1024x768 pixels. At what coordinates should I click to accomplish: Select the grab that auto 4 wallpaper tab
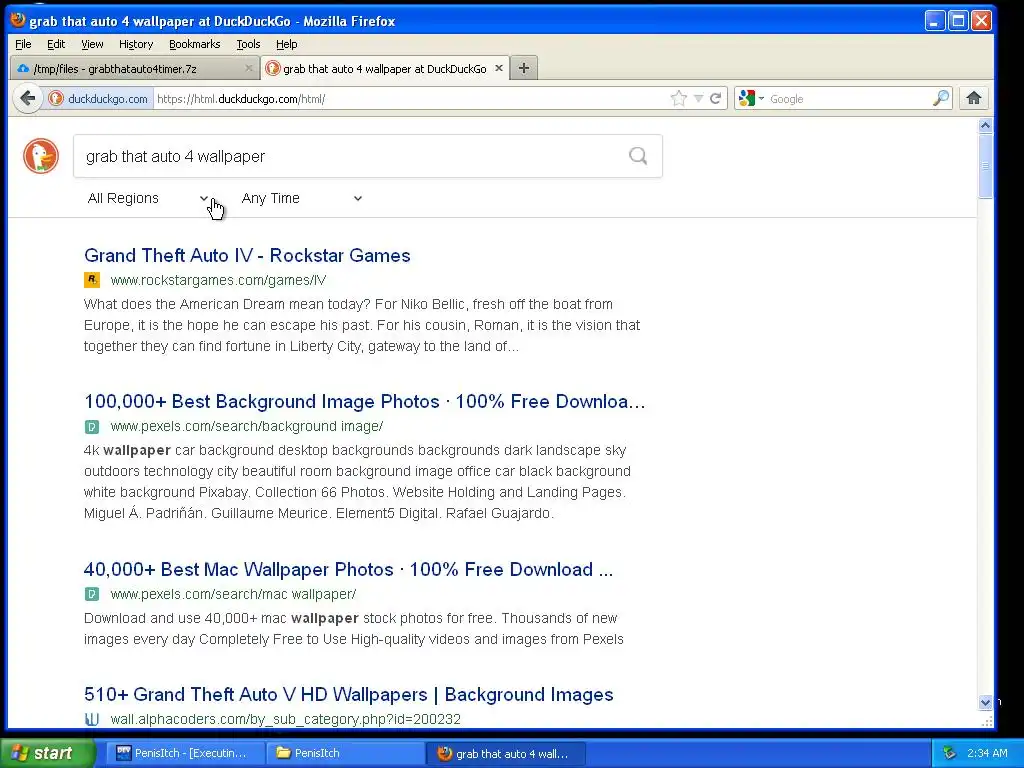[x=385, y=69]
